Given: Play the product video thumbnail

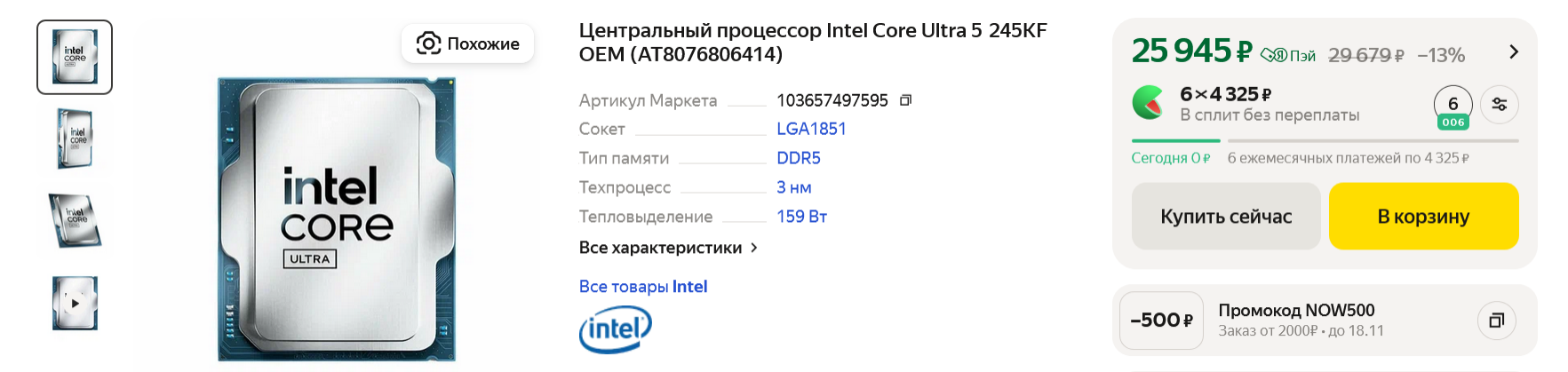Looking at the screenshot, I should tap(75, 303).
